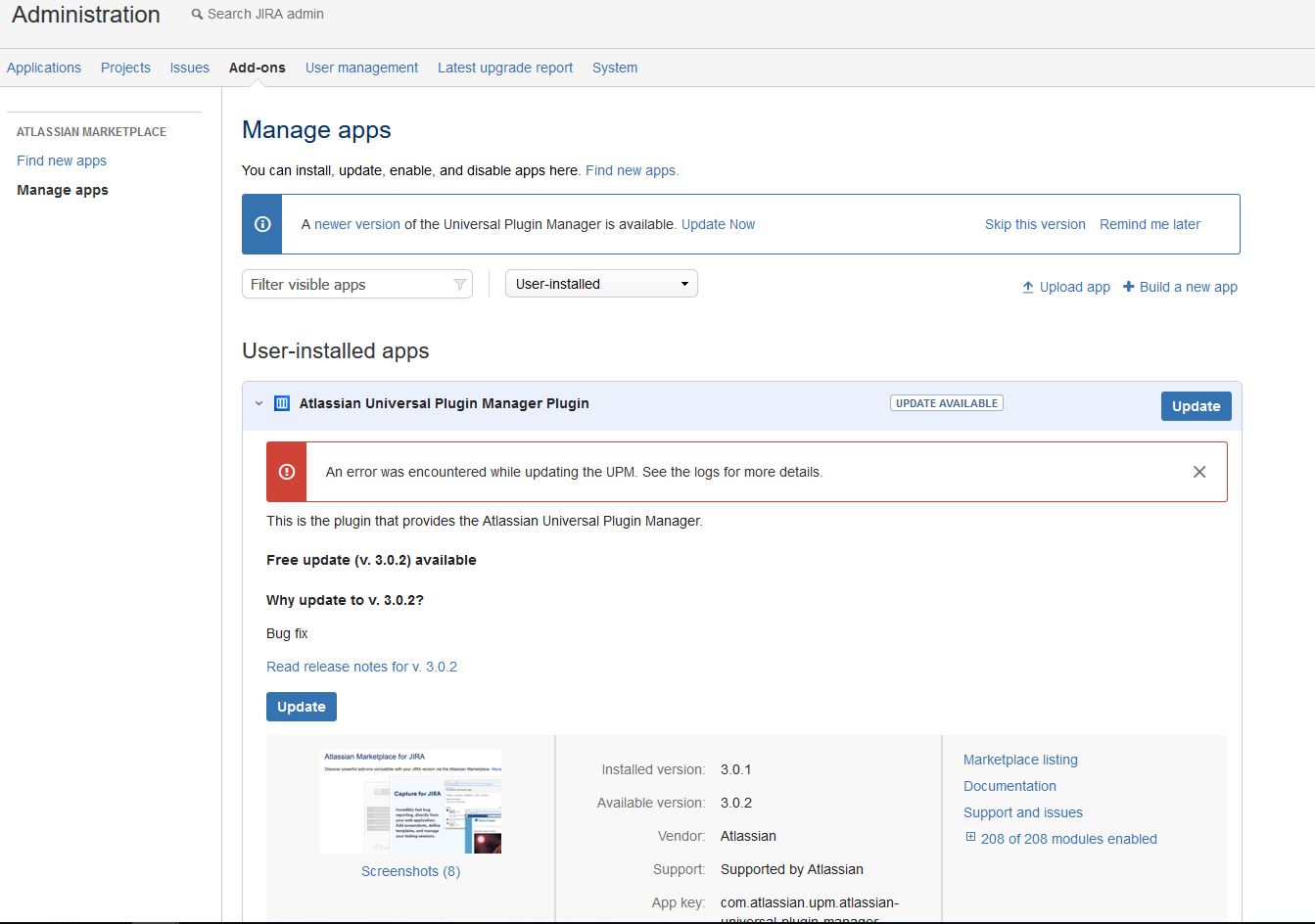
Task: Go to User management tab
Action: (361, 68)
